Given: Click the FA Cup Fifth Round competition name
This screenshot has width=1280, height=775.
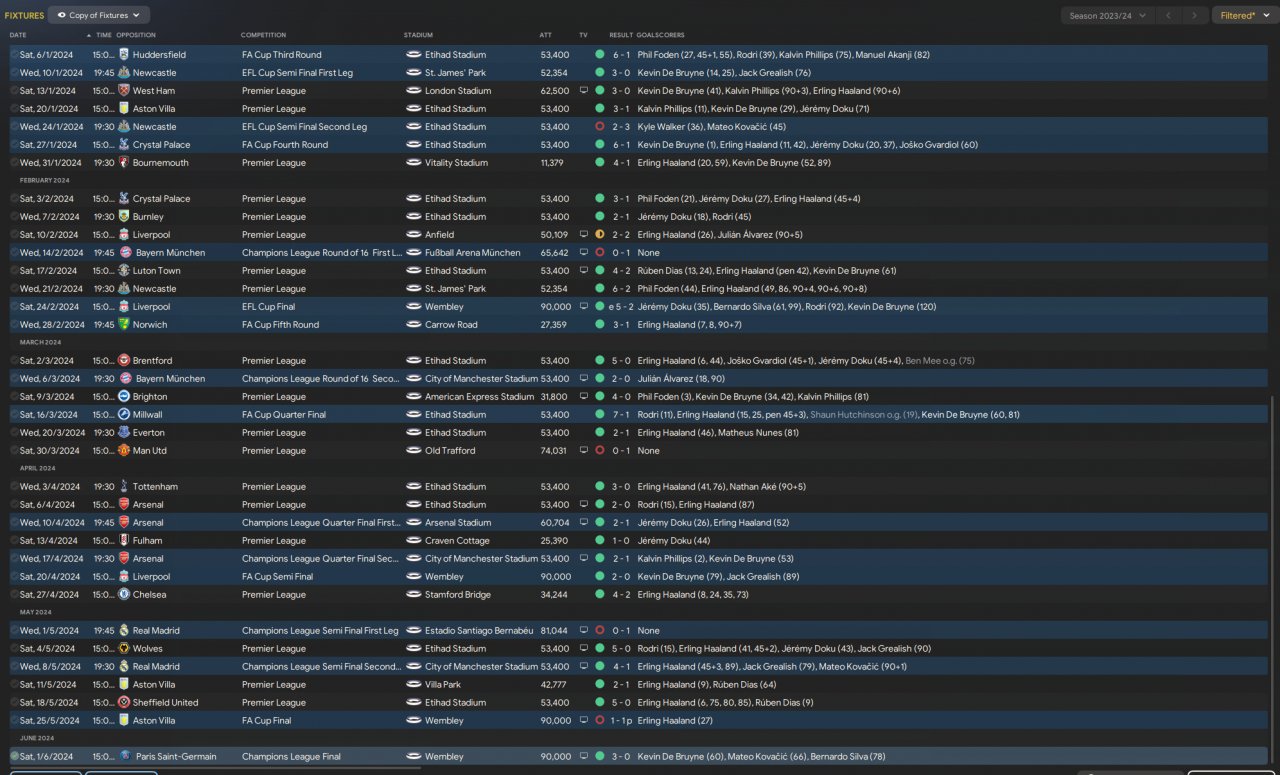Looking at the screenshot, I should tap(280, 325).
